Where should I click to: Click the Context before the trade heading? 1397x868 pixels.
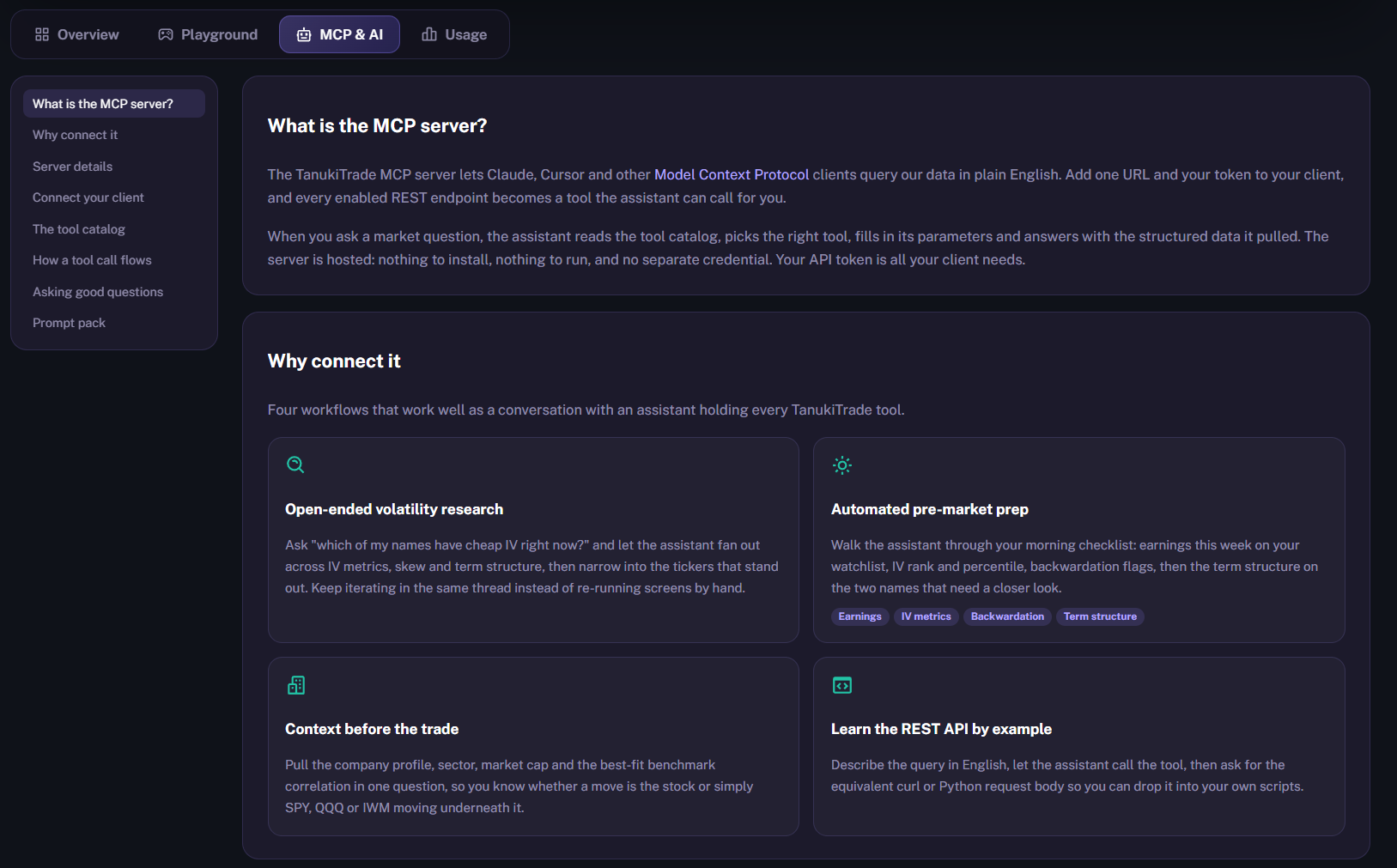(372, 729)
